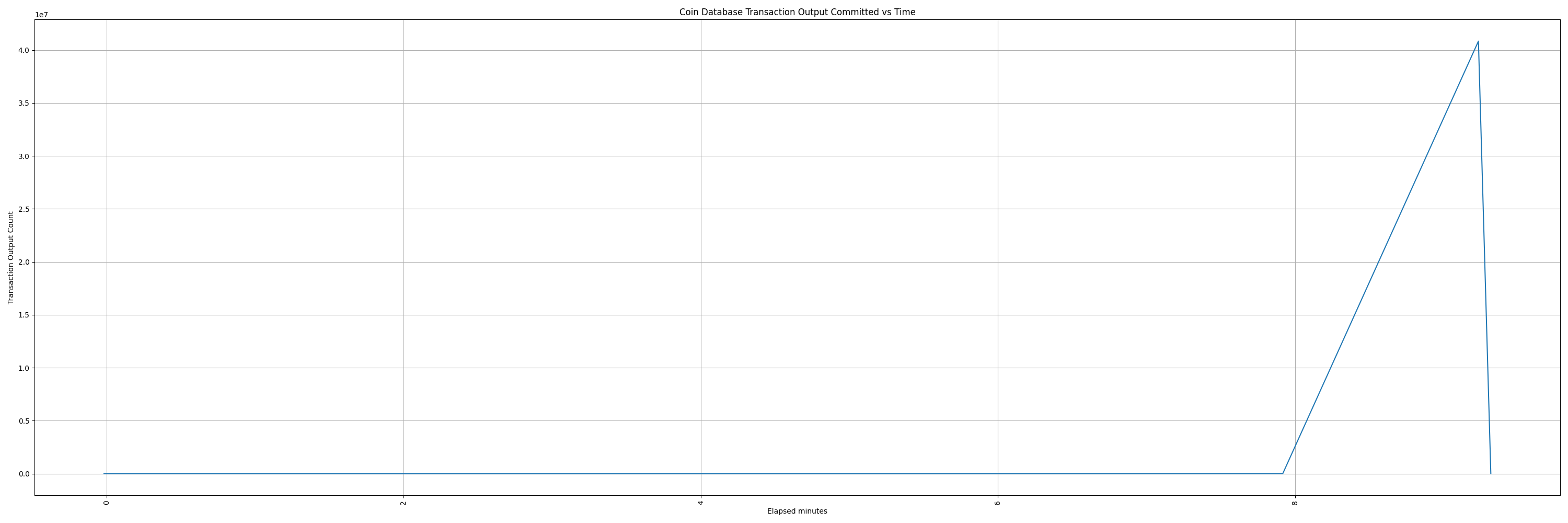This screenshot has height=523, width=1568.
Task: Click the 'Transaction Output Count' y-axis label
Action: tap(10, 257)
